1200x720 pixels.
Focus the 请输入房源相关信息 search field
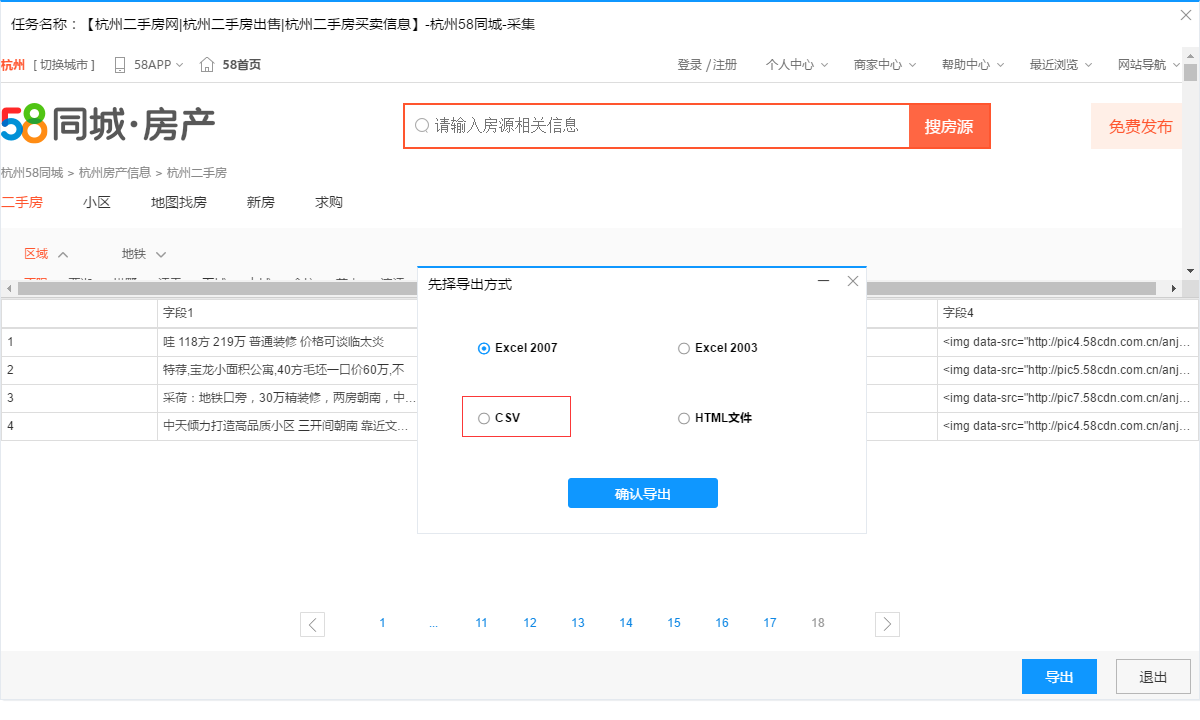pos(657,126)
